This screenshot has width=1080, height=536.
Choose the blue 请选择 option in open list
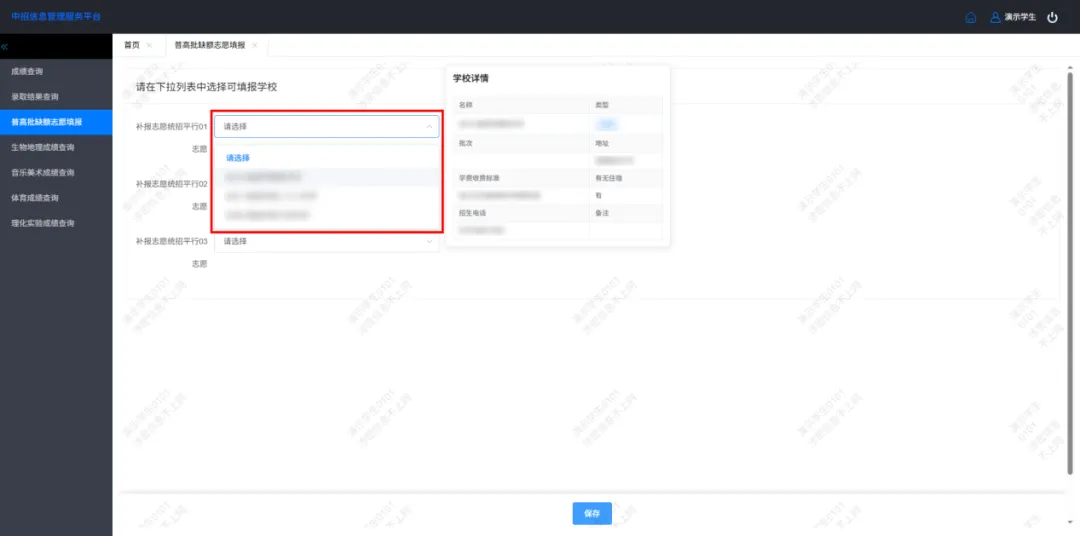click(238, 158)
